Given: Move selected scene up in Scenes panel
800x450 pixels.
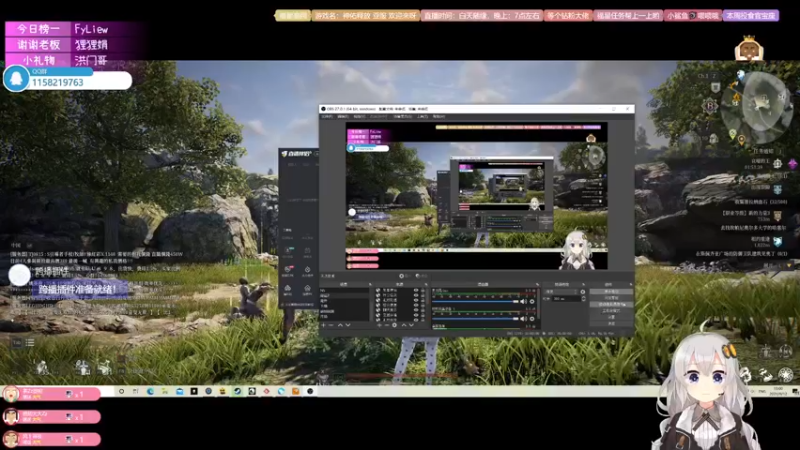Looking at the screenshot, I should [340, 325].
